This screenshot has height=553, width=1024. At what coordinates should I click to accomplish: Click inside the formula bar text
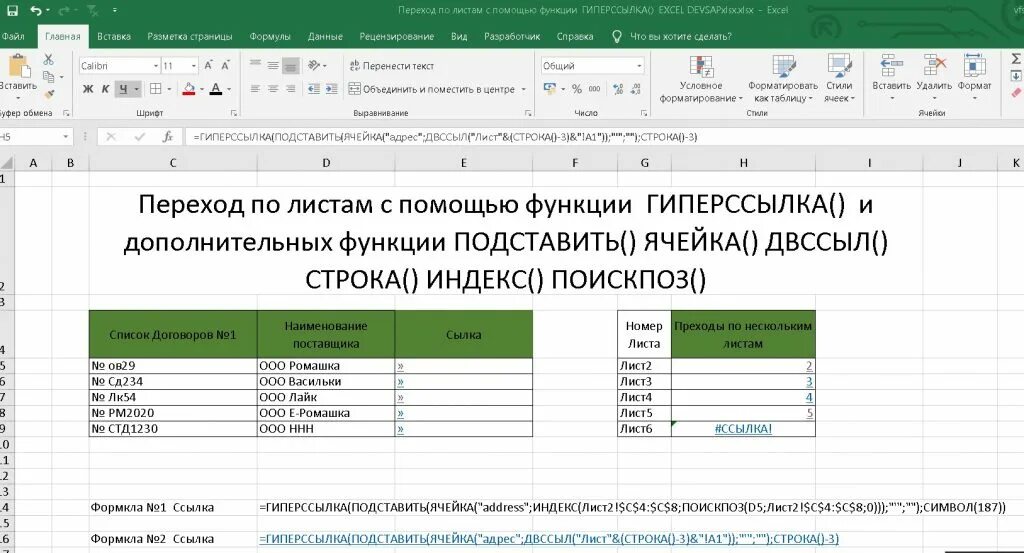(x=445, y=137)
